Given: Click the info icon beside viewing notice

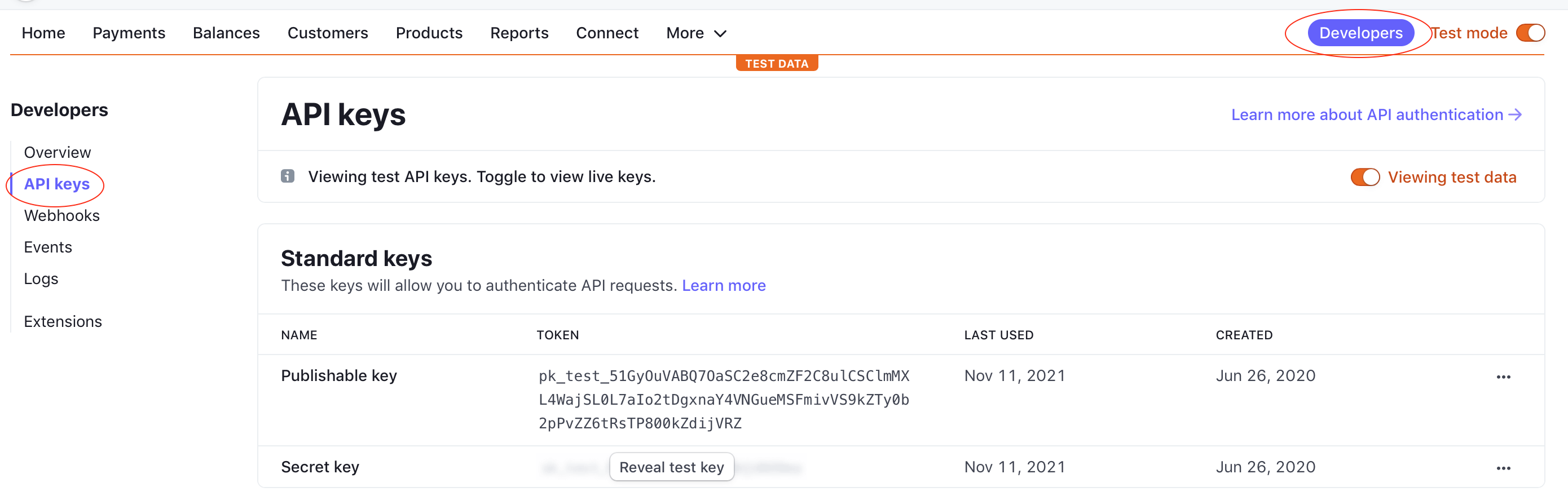Looking at the screenshot, I should pyautogui.click(x=287, y=176).
